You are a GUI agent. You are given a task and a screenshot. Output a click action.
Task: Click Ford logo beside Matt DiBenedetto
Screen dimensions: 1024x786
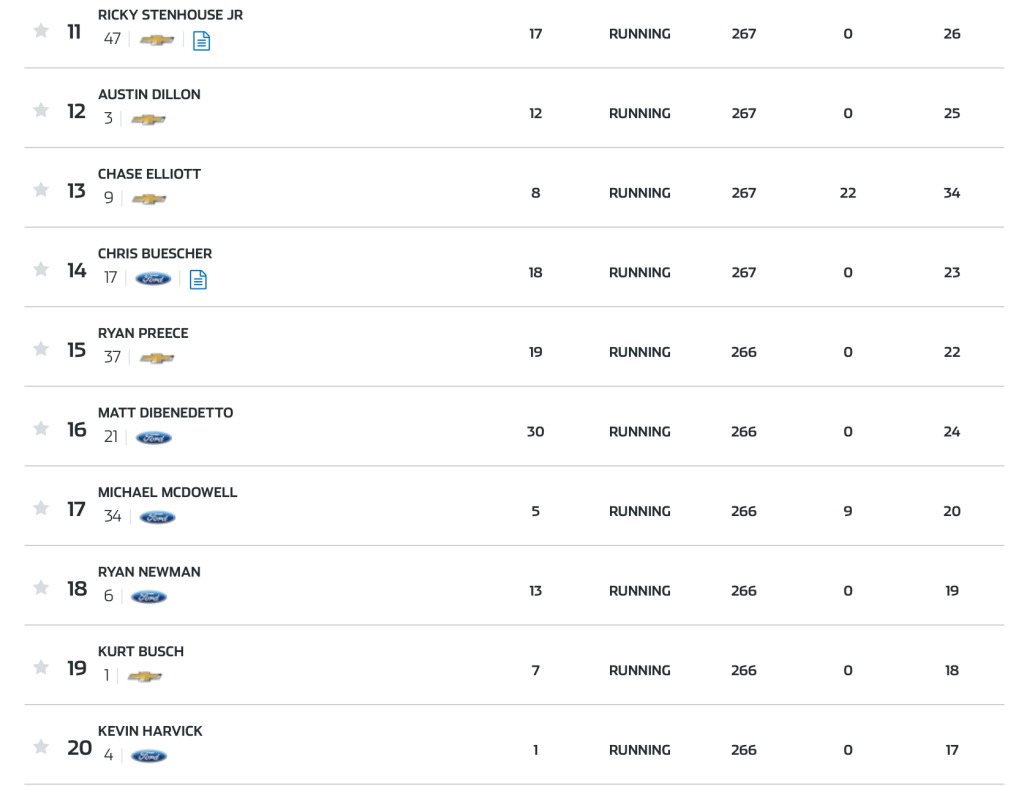154,438
